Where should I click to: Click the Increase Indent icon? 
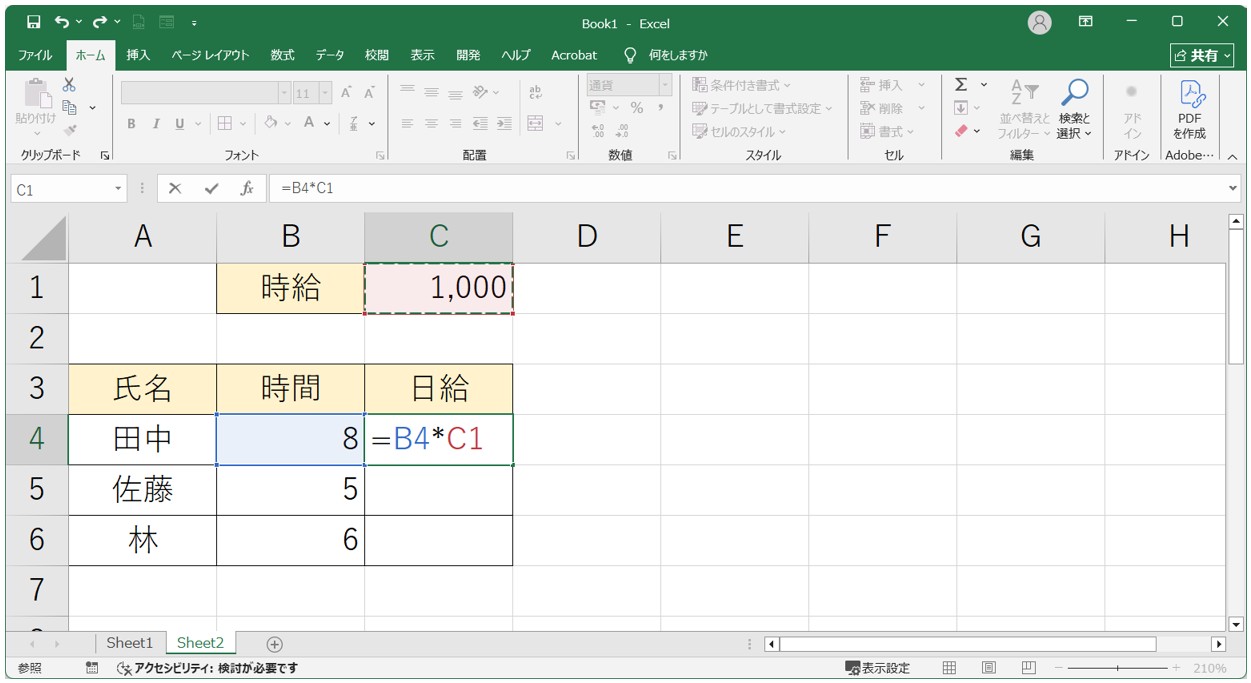click(x=504, y=124)
